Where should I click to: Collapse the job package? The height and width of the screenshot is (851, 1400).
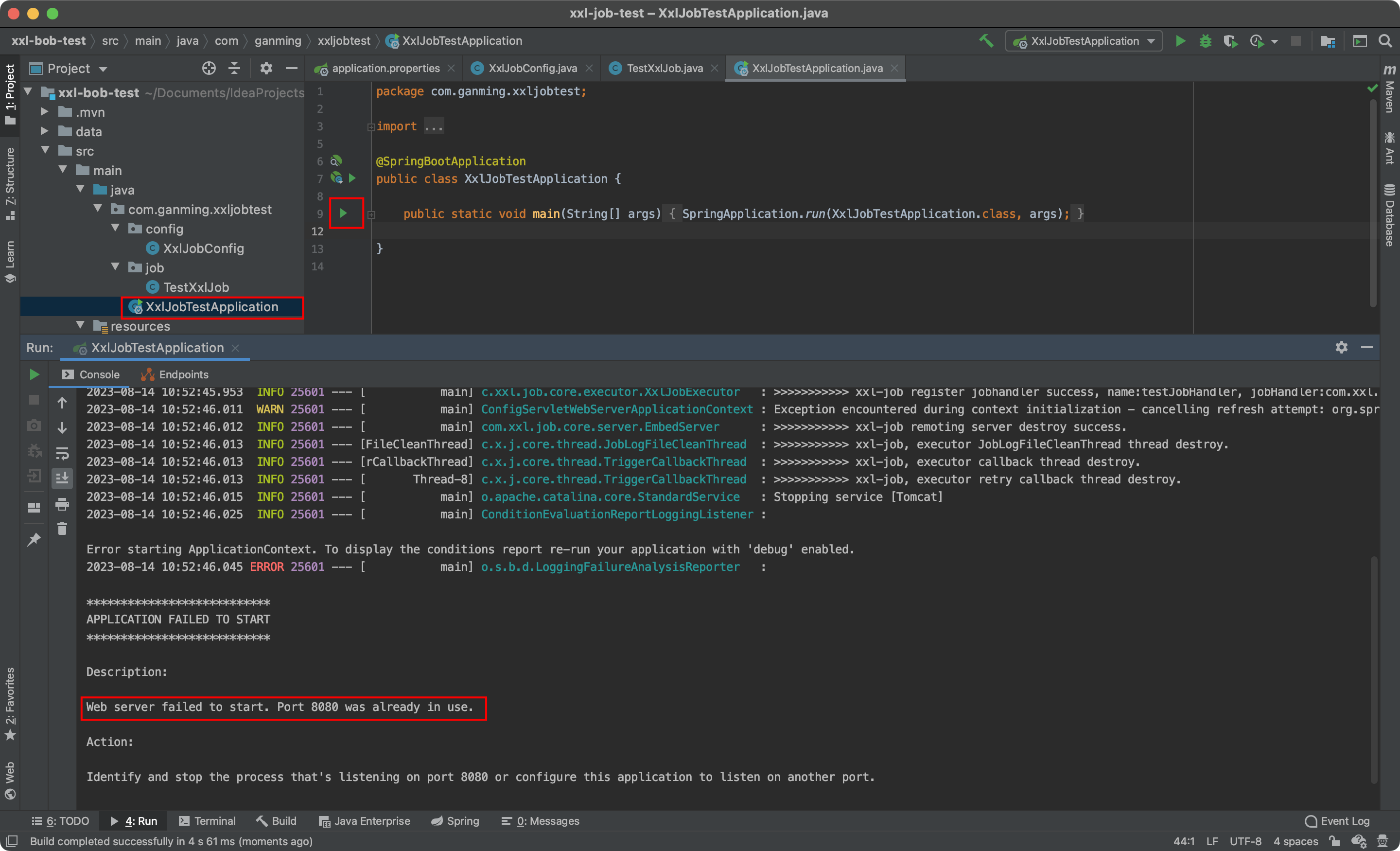(115, 267)
